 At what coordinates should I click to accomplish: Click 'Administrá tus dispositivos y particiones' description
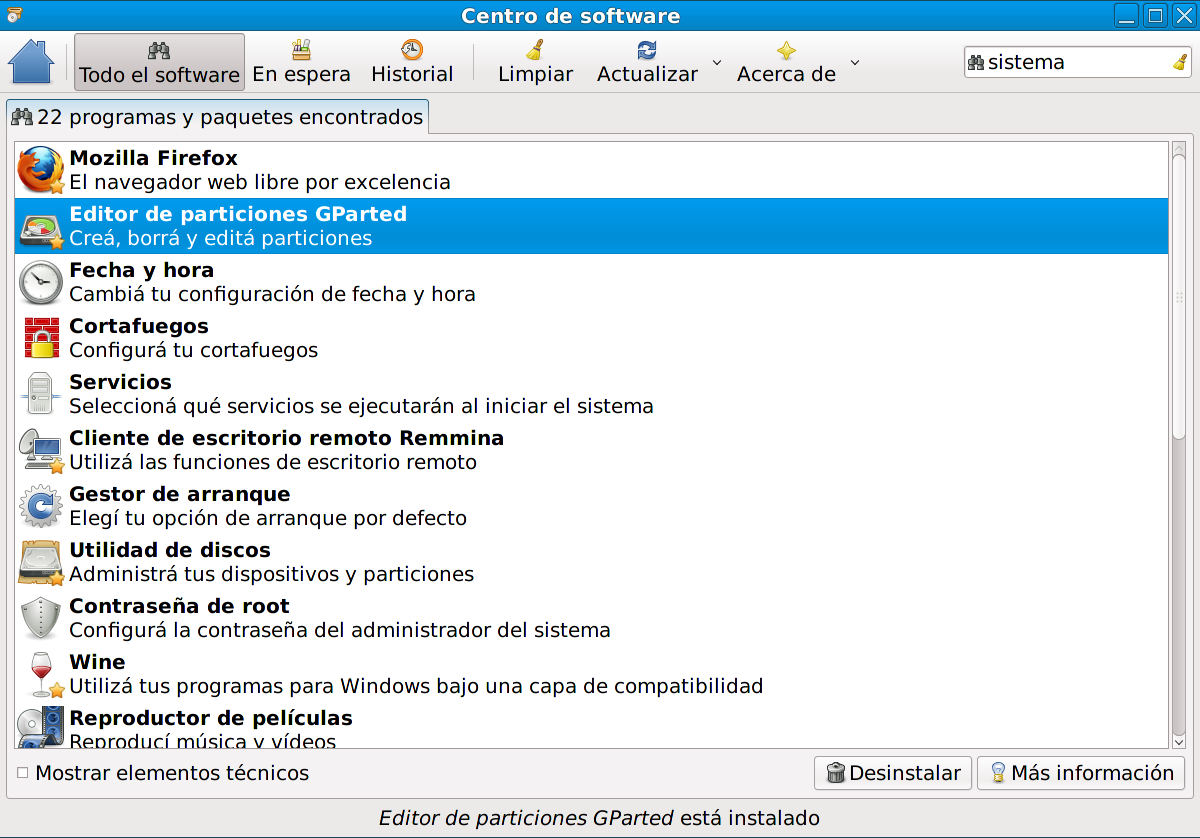tap(271, 574)
